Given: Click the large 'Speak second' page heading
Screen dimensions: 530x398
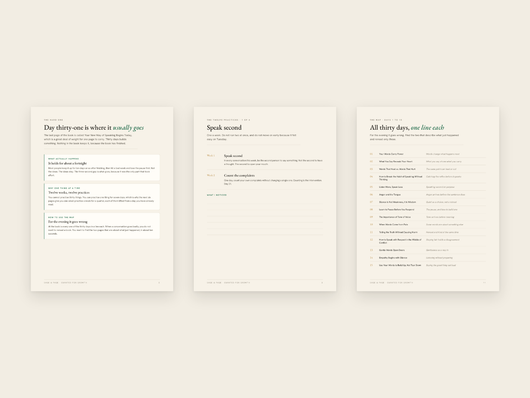Looking at the screenshot, I should pyautogui.click(x=224, y=127).
